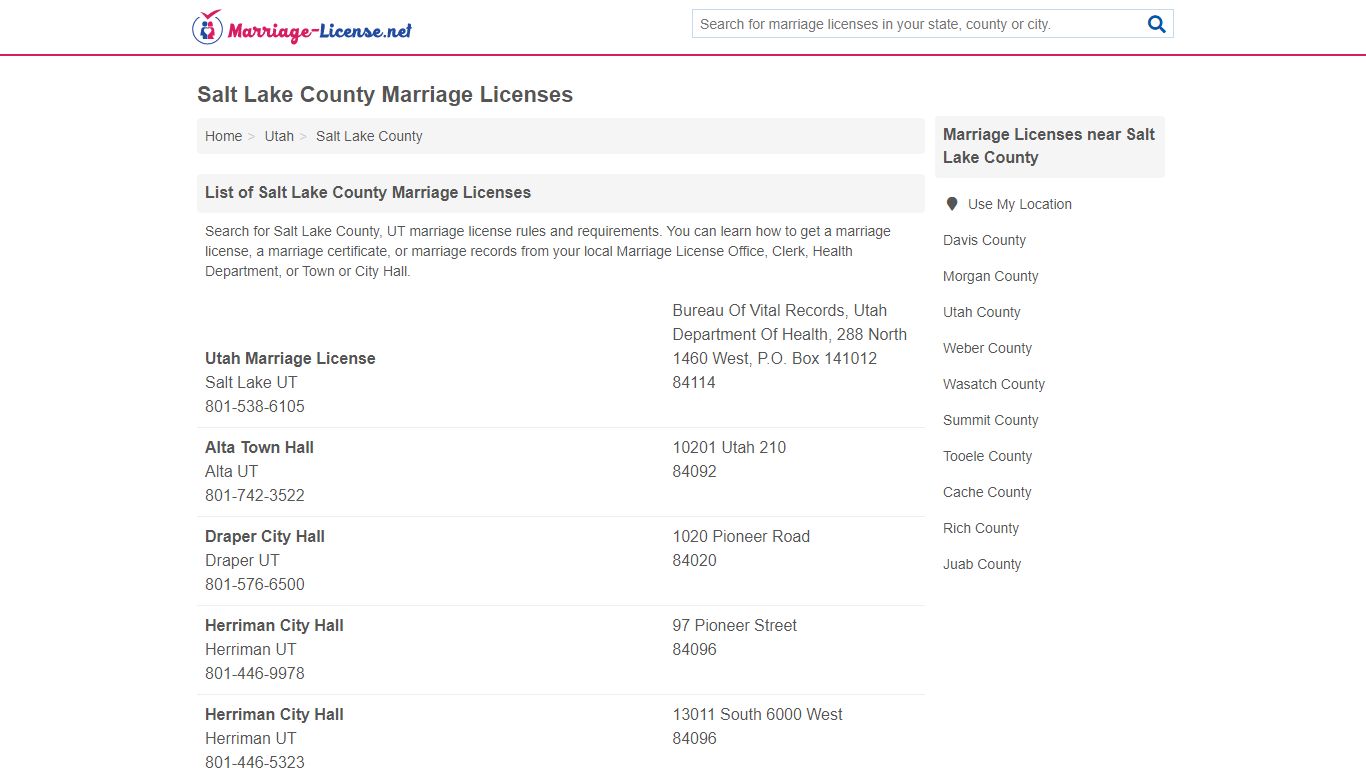Open Wasatch County link
The width and height of the screenshot is (1366, 768).
tap(993, 384)
